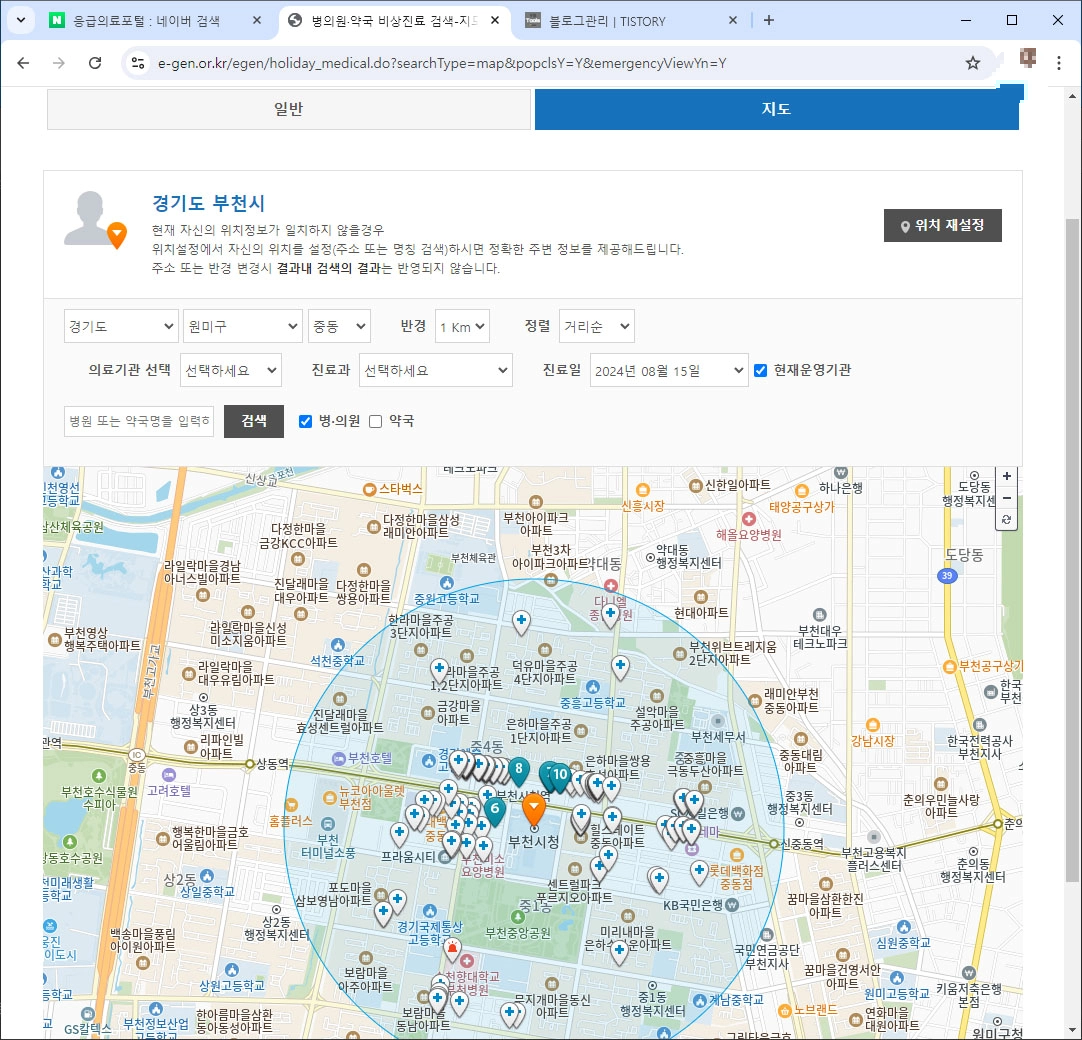Click the 위치 재설정 location reset button
Screen dimensions: 1082x1040
(941, 225)
